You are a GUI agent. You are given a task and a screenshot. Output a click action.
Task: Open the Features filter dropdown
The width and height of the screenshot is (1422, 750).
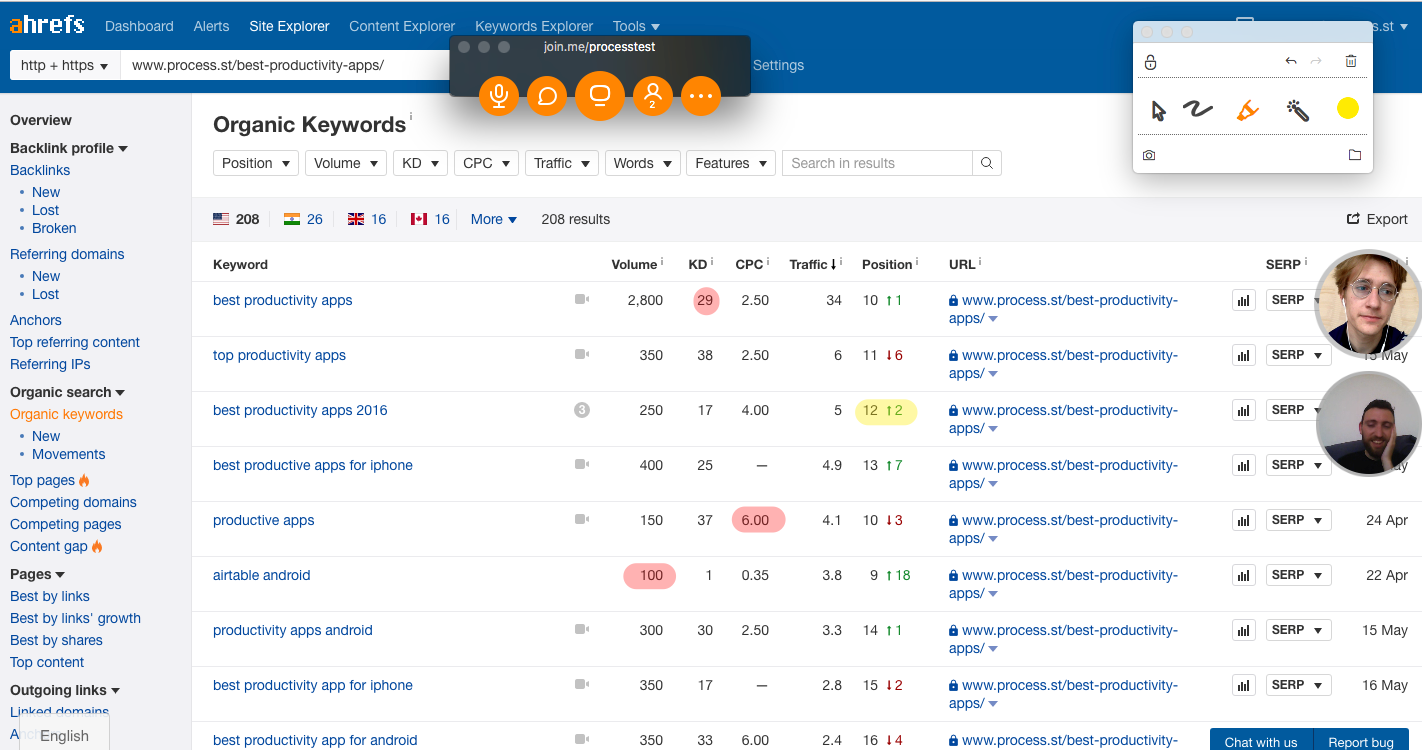click(x=731, y=163)
